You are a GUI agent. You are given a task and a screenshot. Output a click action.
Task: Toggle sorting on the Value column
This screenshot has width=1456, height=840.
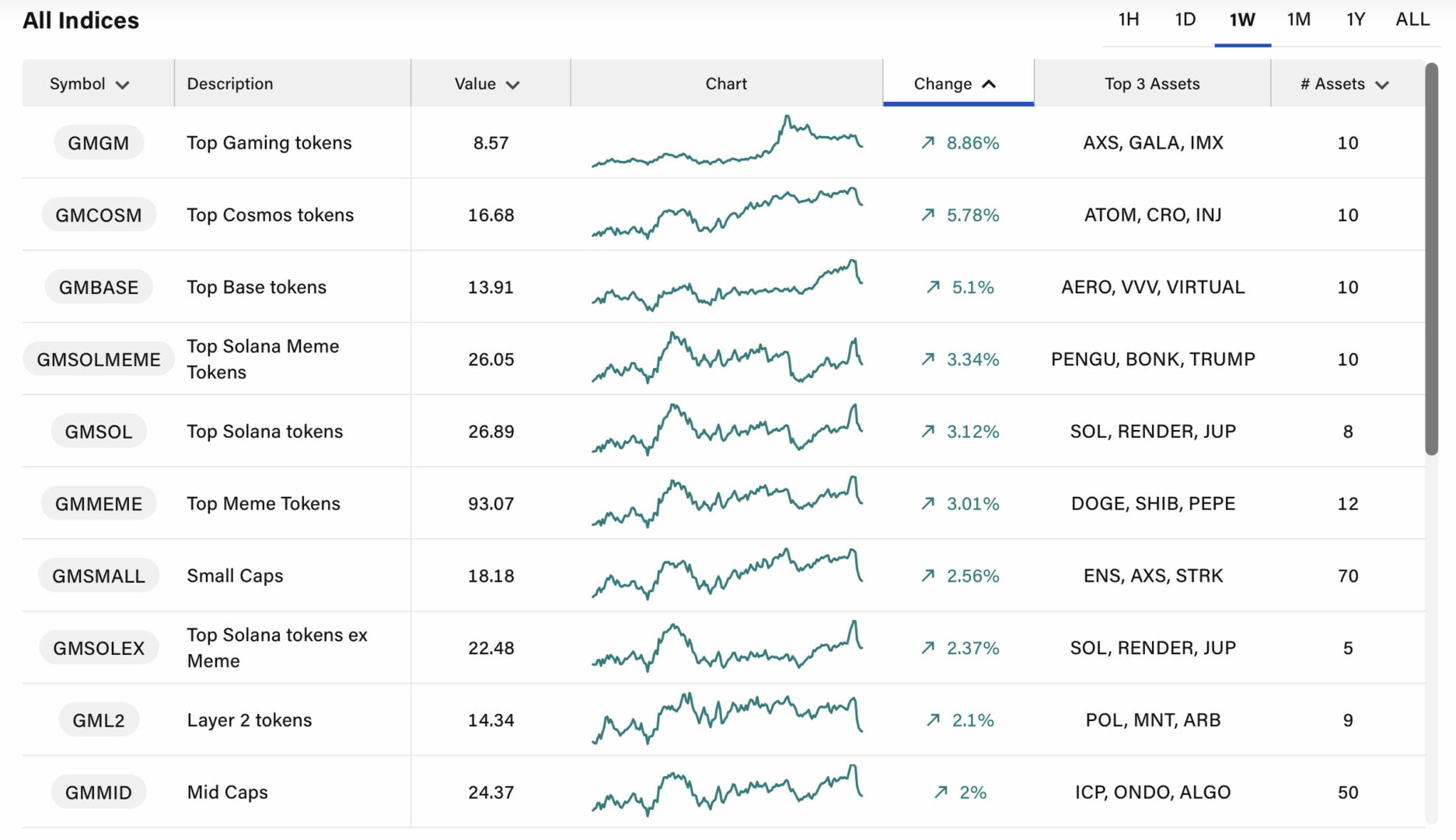488,83
